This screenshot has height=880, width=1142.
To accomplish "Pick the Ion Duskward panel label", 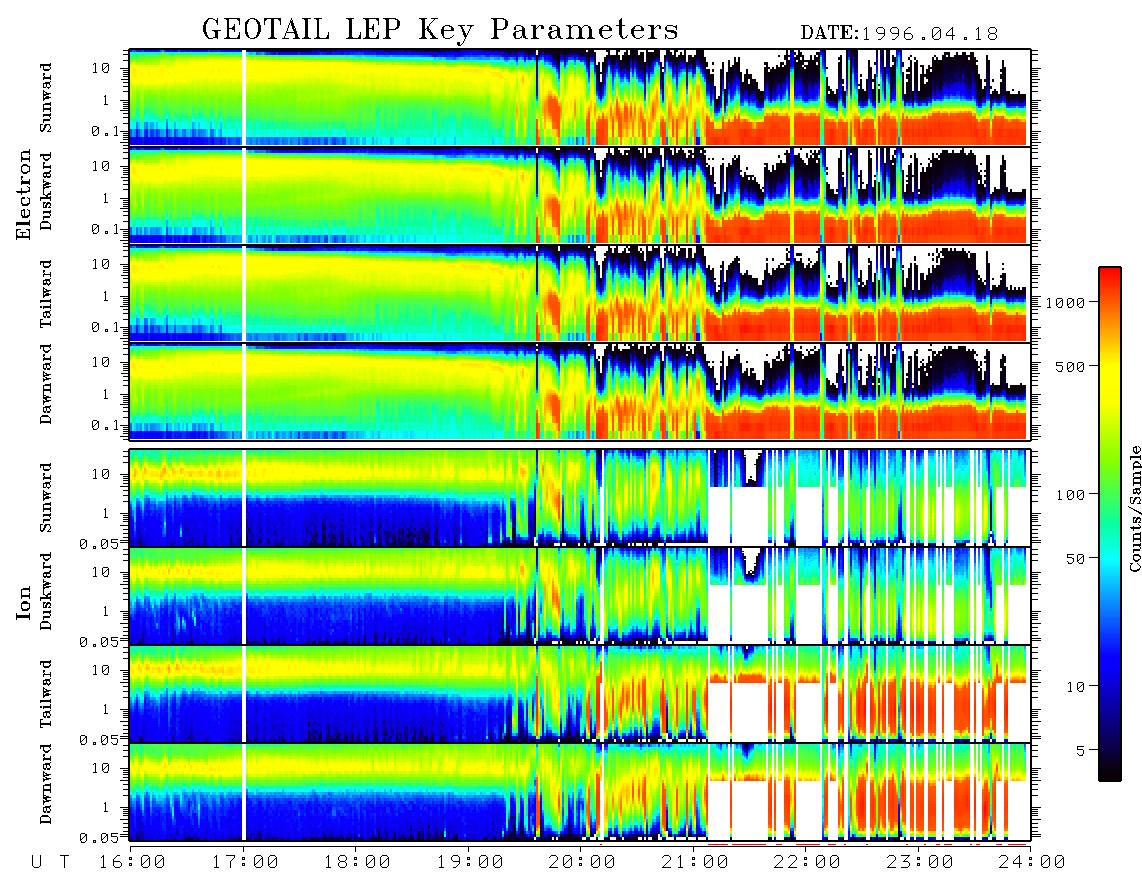I will [46, 591].
